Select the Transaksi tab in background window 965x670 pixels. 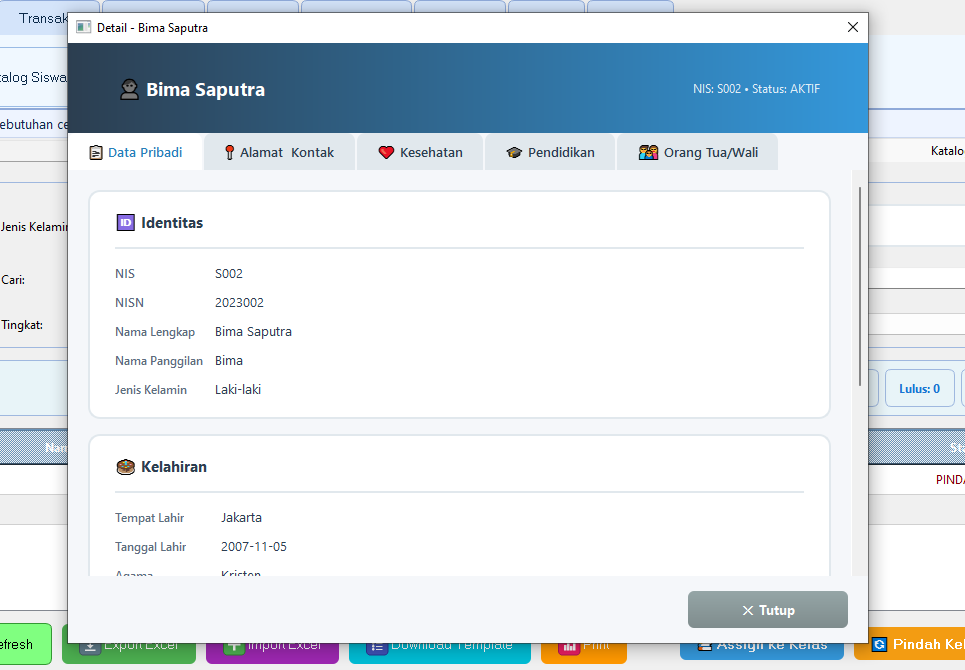click(40, 18)
